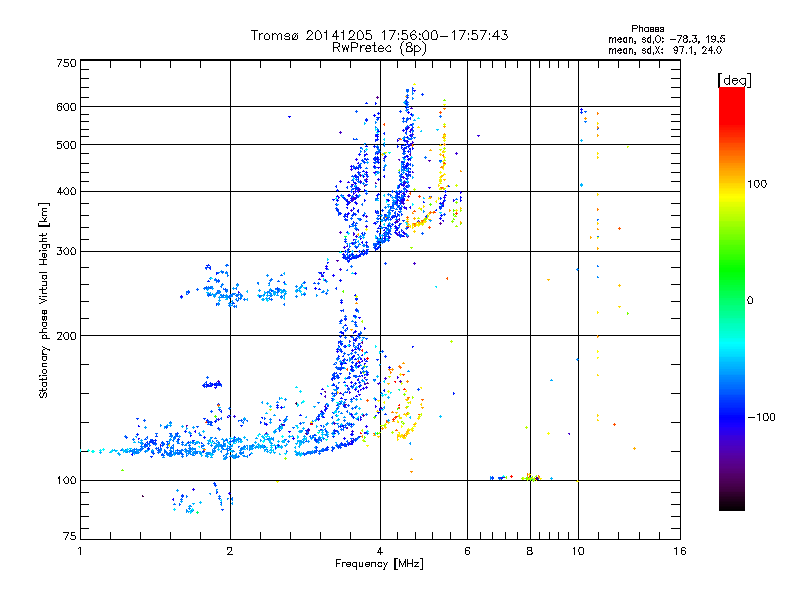800x600 pixels.
Task: Click the y-axis tick label '300'
Action: pos(67,252)
